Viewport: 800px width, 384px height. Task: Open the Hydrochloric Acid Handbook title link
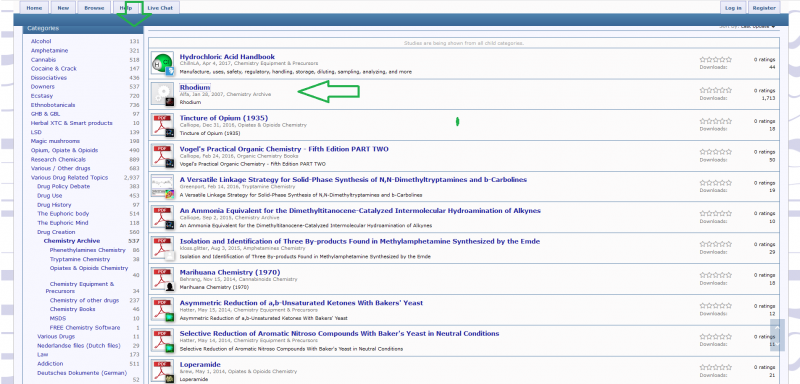point(227,57)
